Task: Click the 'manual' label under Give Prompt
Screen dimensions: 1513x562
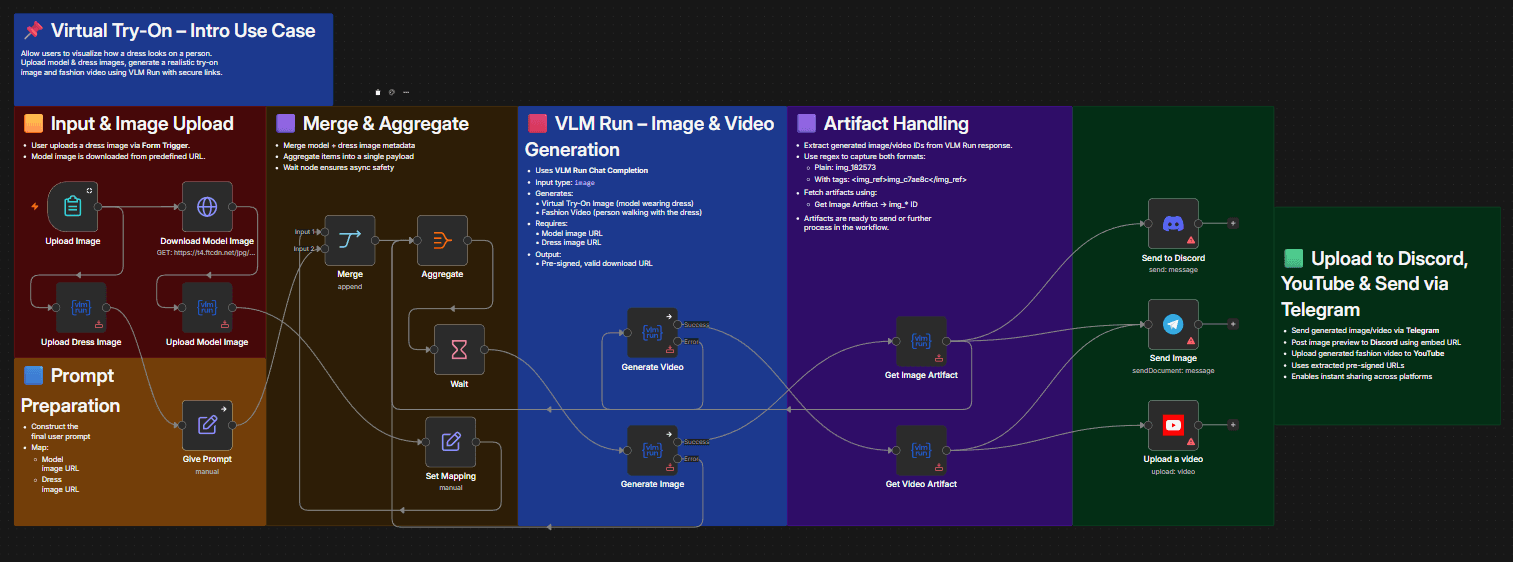Action: [207, 471]
